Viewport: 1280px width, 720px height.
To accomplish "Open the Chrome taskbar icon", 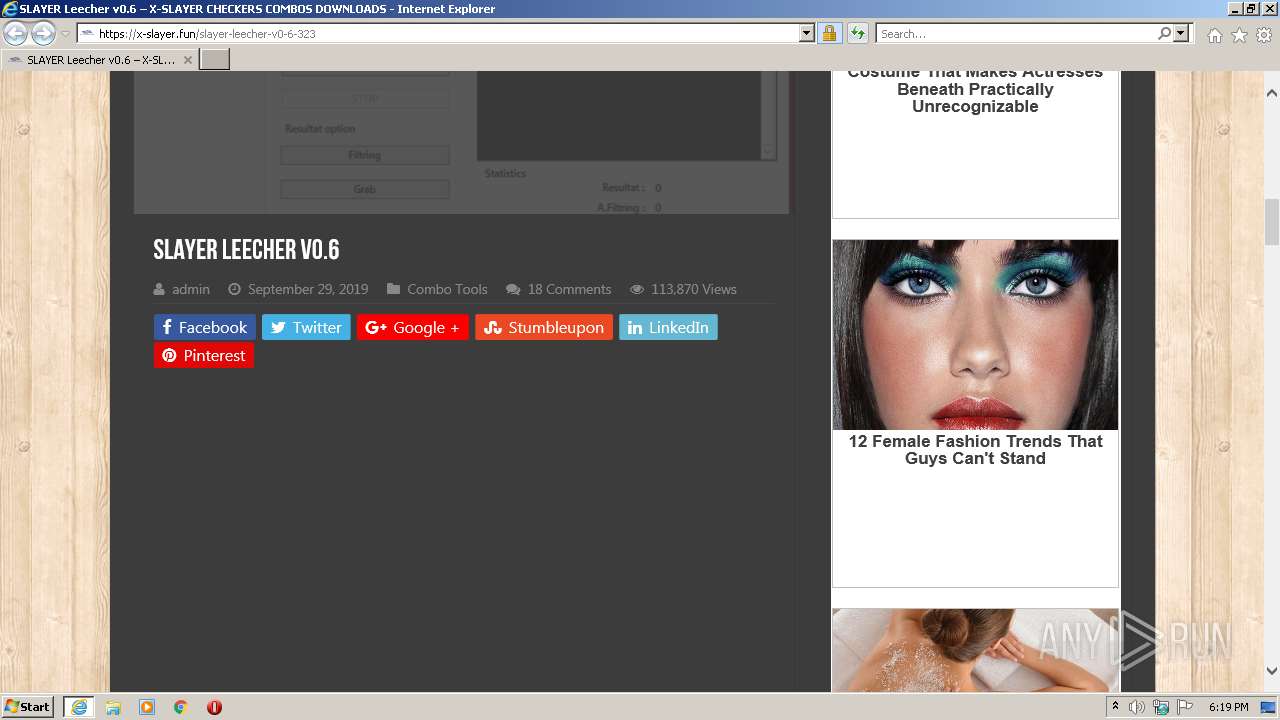I will click(x=181, y=707).
